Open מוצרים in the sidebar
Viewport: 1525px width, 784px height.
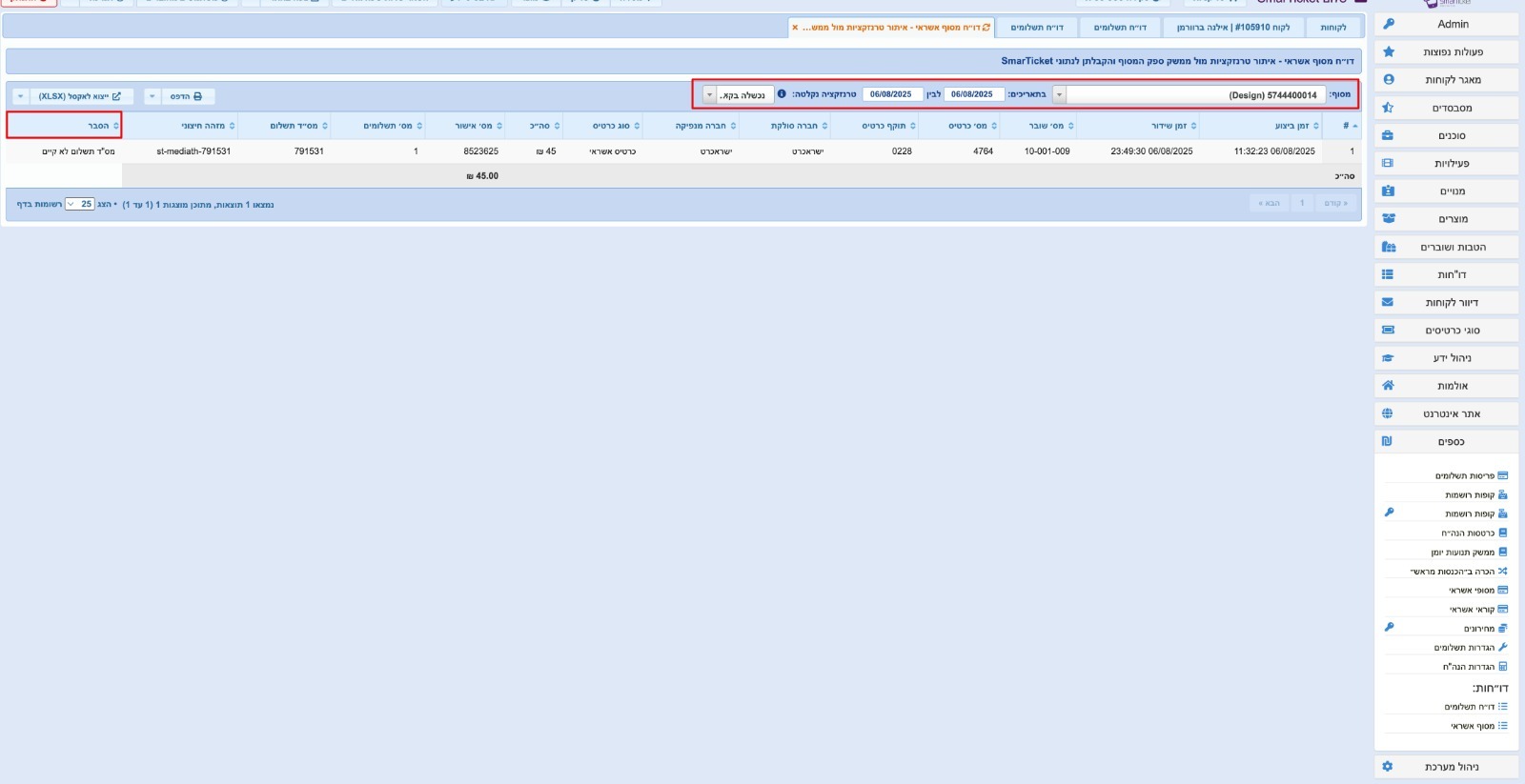(1446, 219)
